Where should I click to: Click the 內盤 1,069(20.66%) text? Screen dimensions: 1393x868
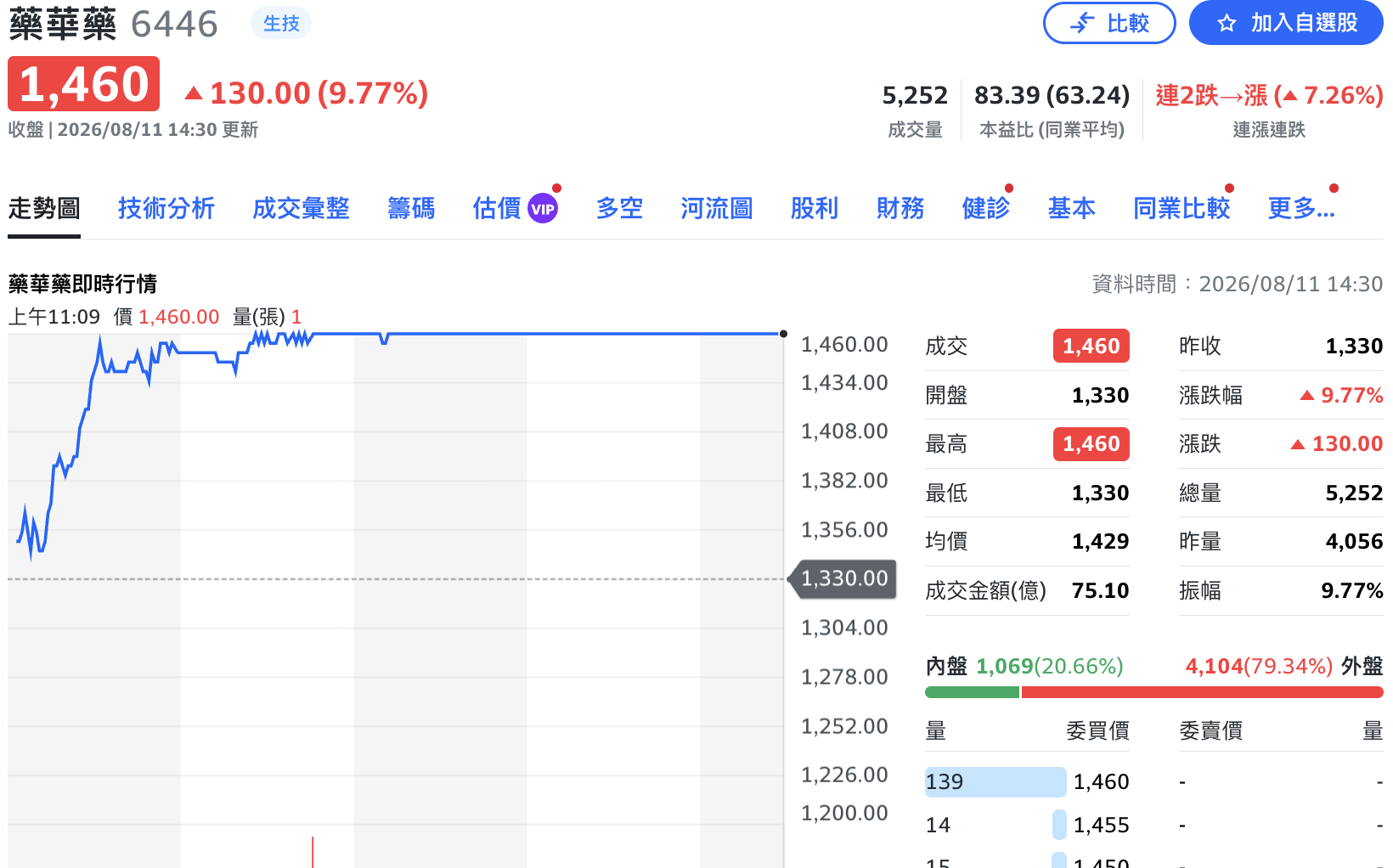(1024, 666)
